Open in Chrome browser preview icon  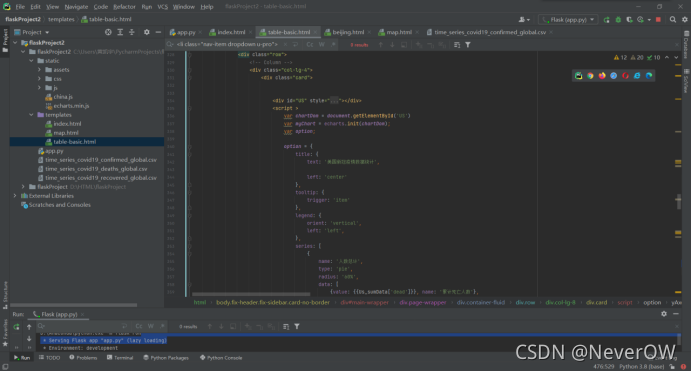click(x=590, y=75)
